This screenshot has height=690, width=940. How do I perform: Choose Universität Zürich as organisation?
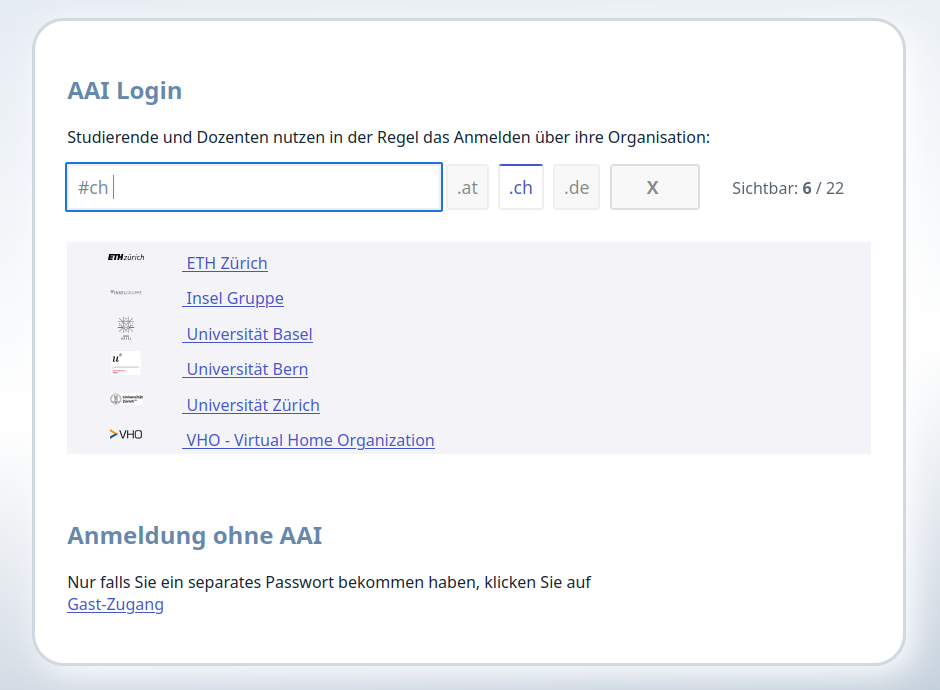pyautogui.click(x=251, y=405)
